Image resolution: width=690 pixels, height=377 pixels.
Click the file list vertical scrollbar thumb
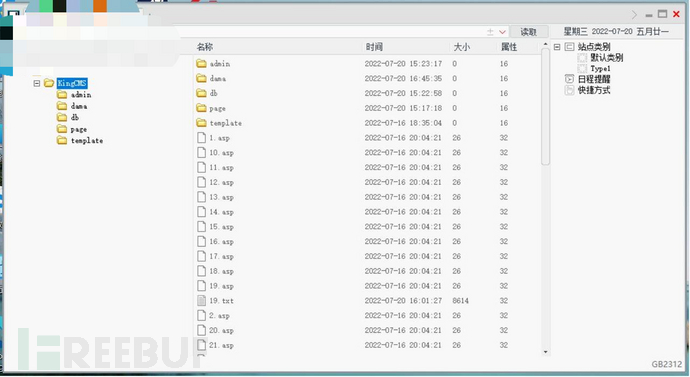pyautogui.click(x=545, y=106)
